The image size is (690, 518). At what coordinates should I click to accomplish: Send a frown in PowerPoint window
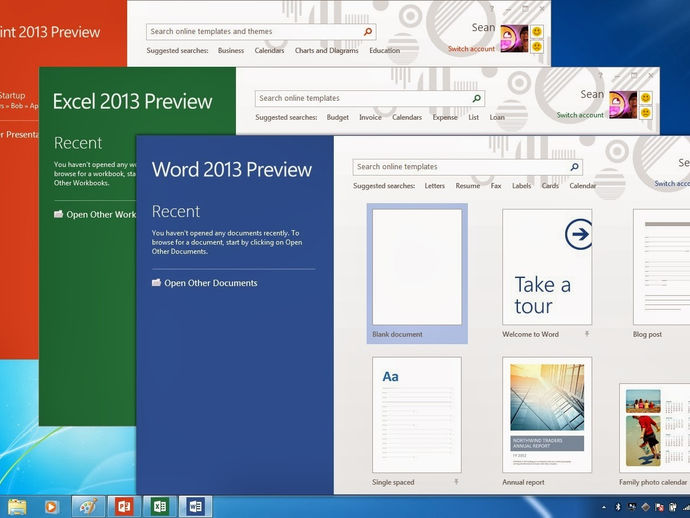(x=537, y=46)
